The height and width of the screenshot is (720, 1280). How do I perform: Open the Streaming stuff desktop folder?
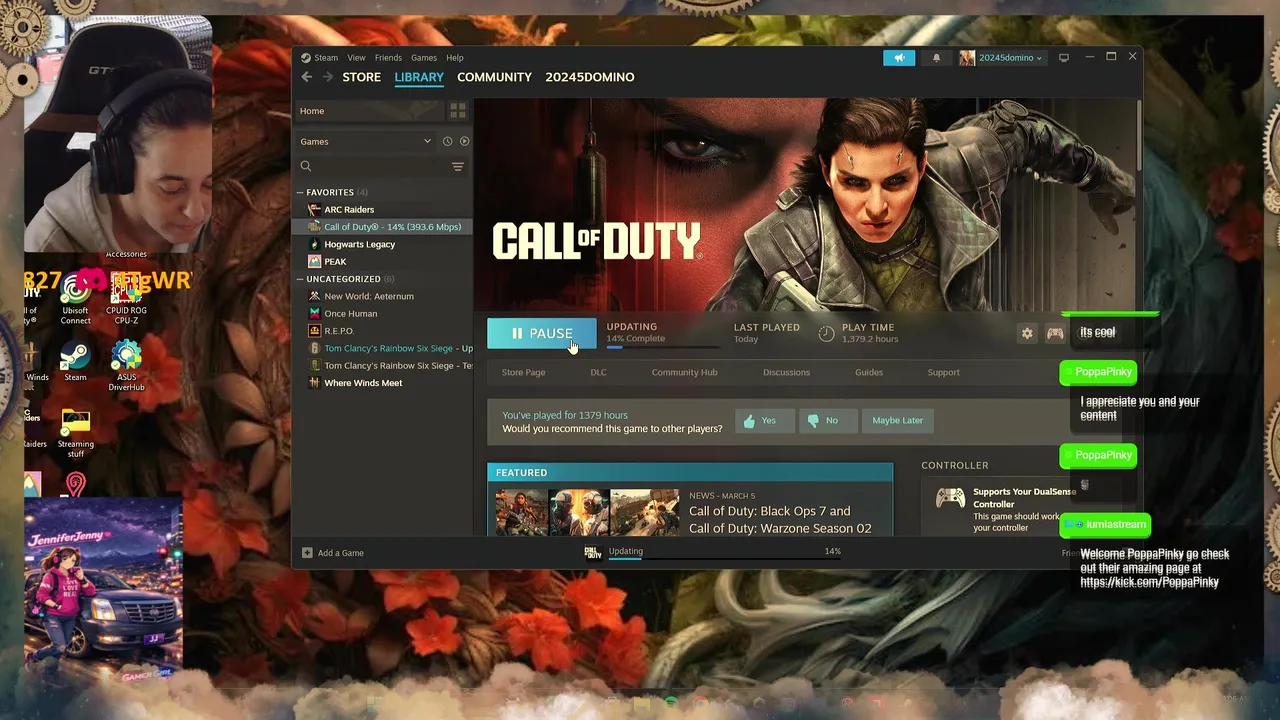75,432
